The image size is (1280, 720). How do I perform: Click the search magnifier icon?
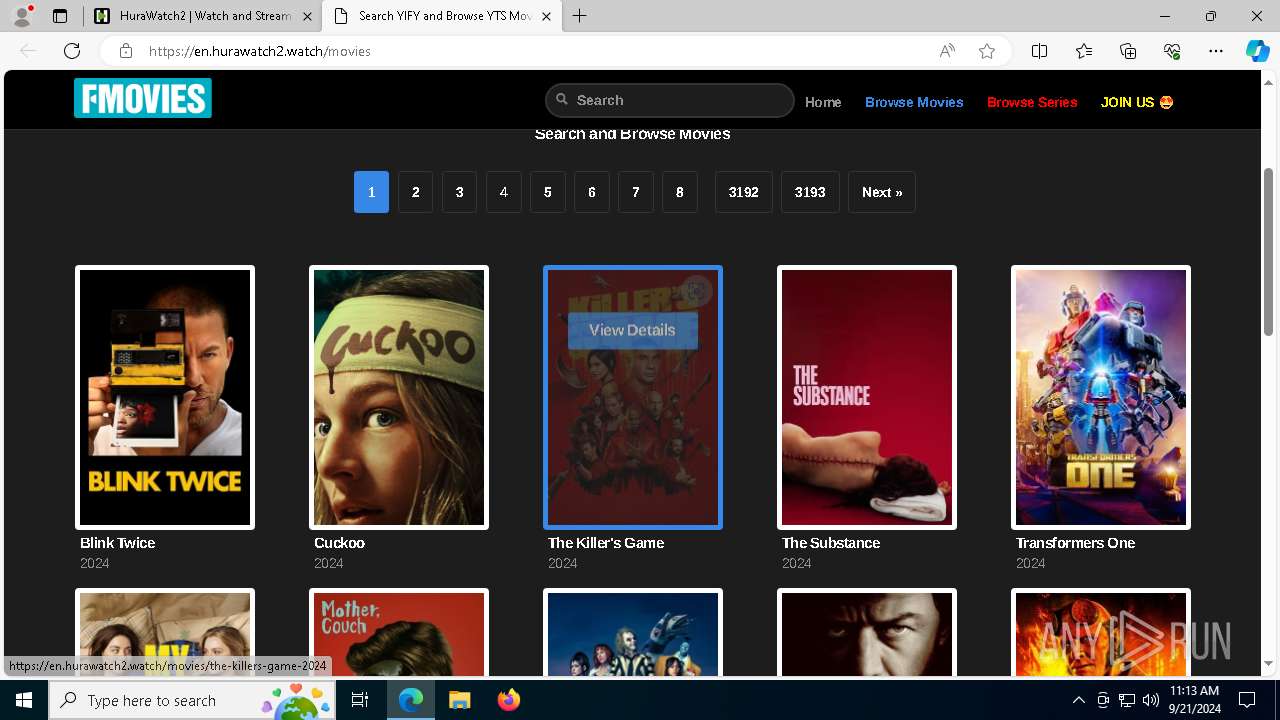pyautogui.click(x=563, y=100)
